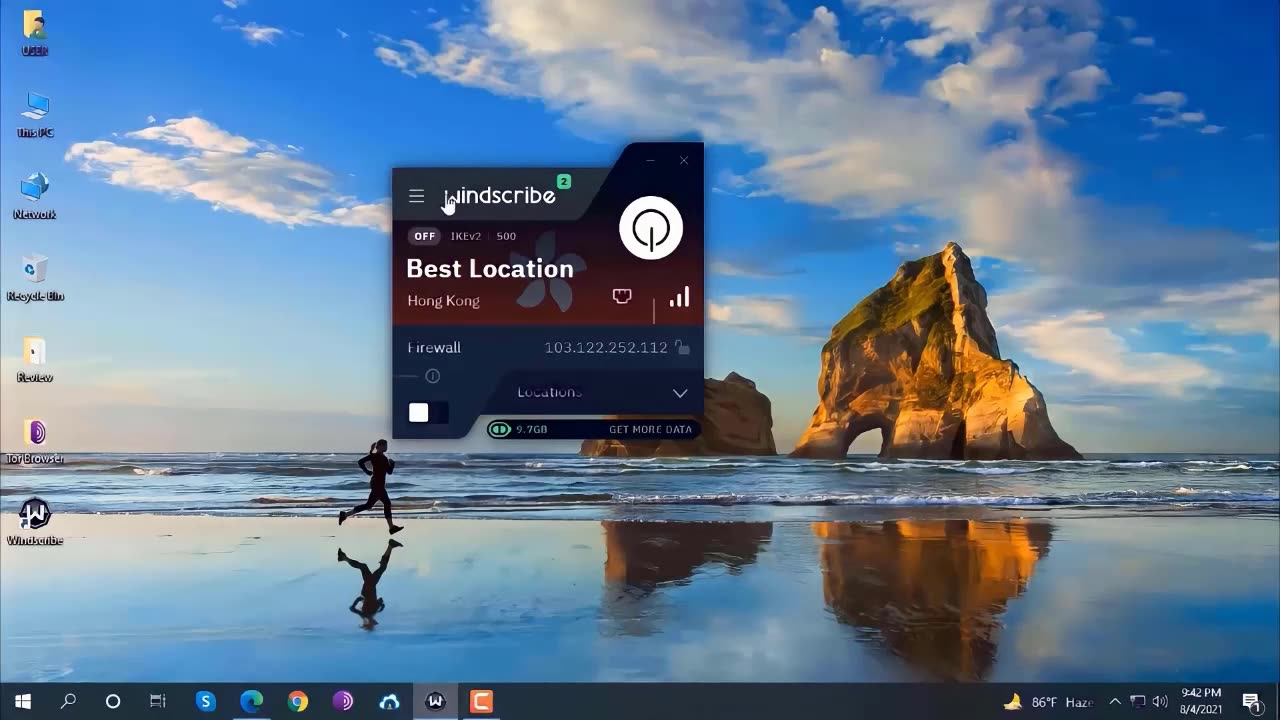Select the Review file desktop icon
Image resolution: width=1280 pixels, height=720 pixels.
pos(35,360)
